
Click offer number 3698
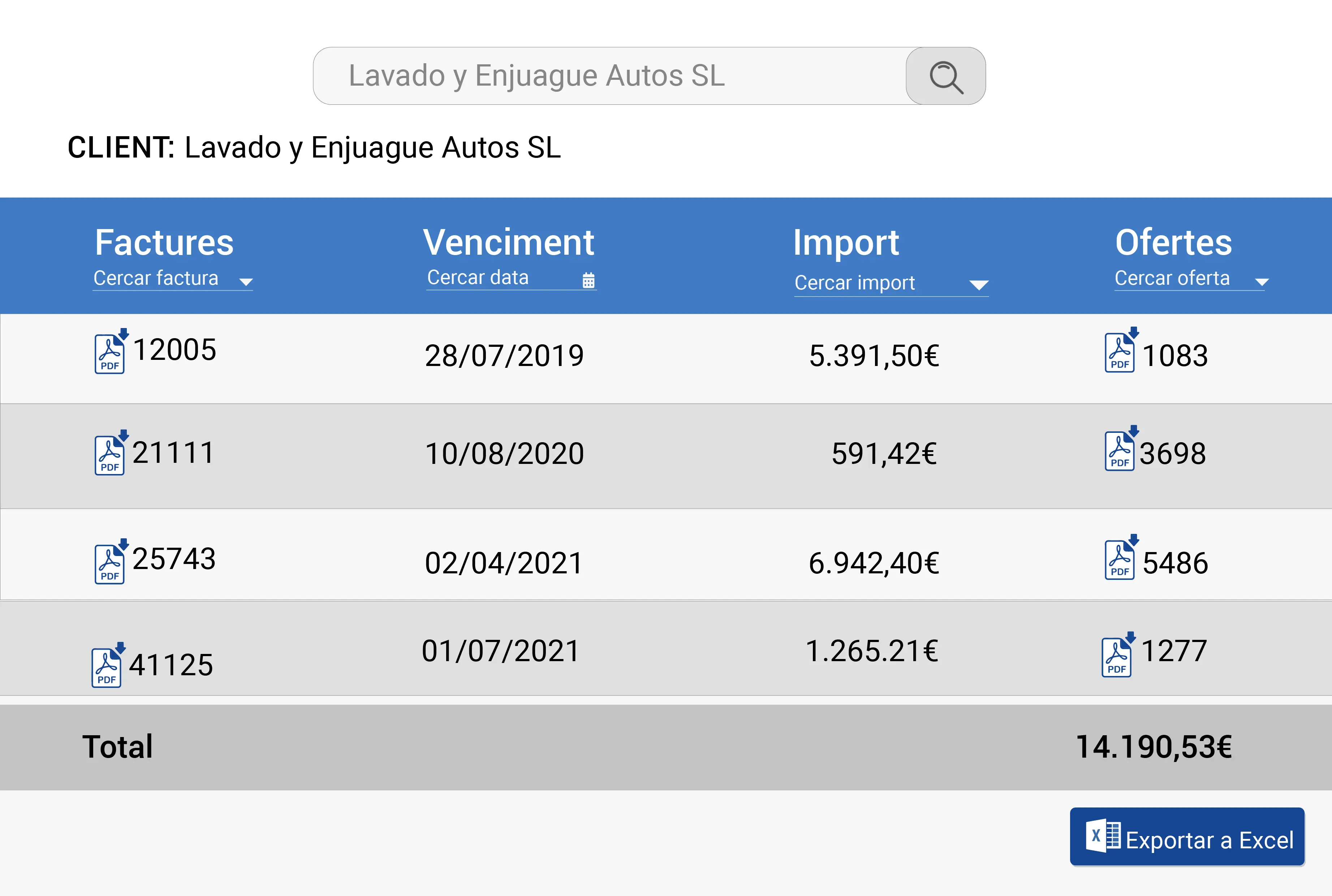click(1173, 454)
